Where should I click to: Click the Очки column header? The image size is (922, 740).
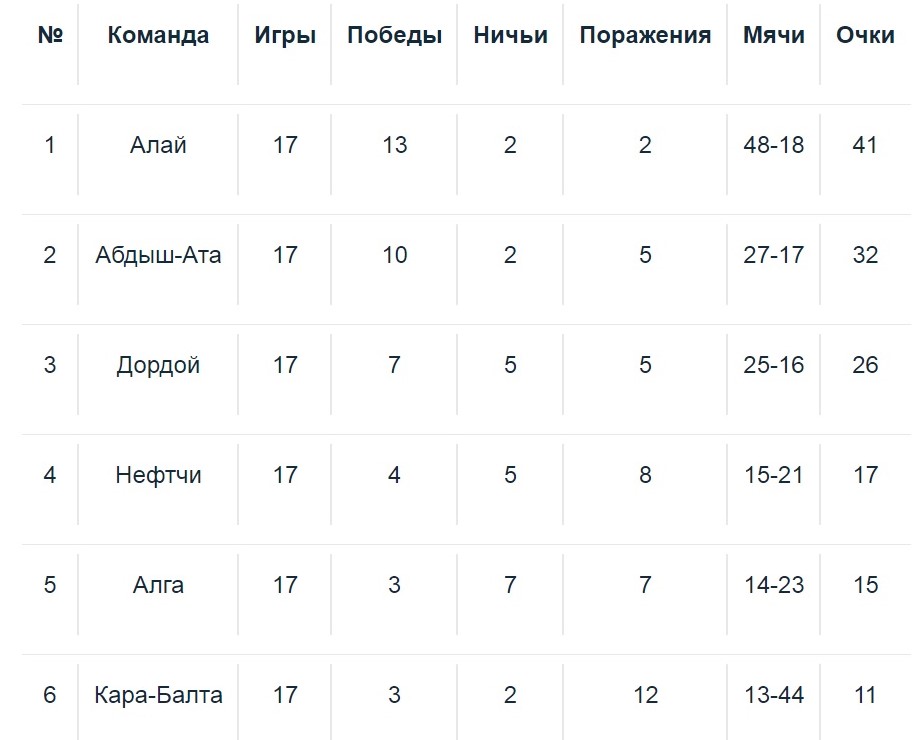[865, 35]
